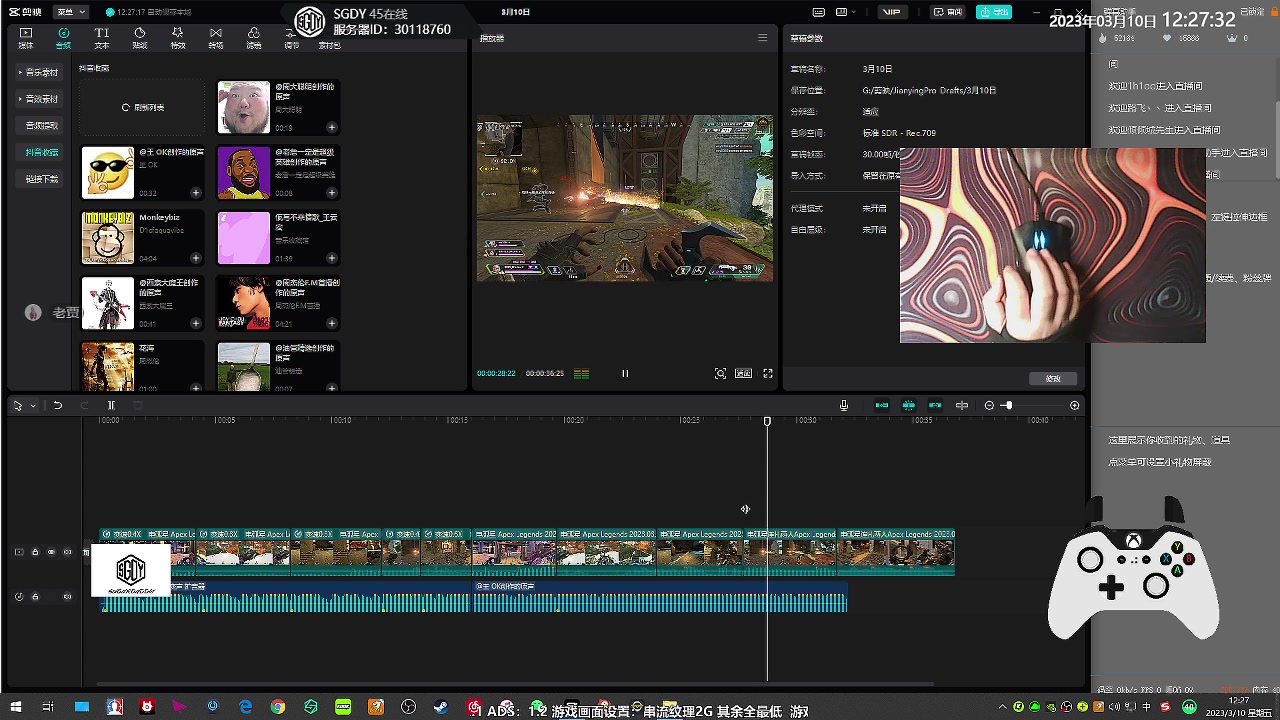
Task: Open the 文本 (Text) tab with TI icon
Action: (x=101, y=38)
